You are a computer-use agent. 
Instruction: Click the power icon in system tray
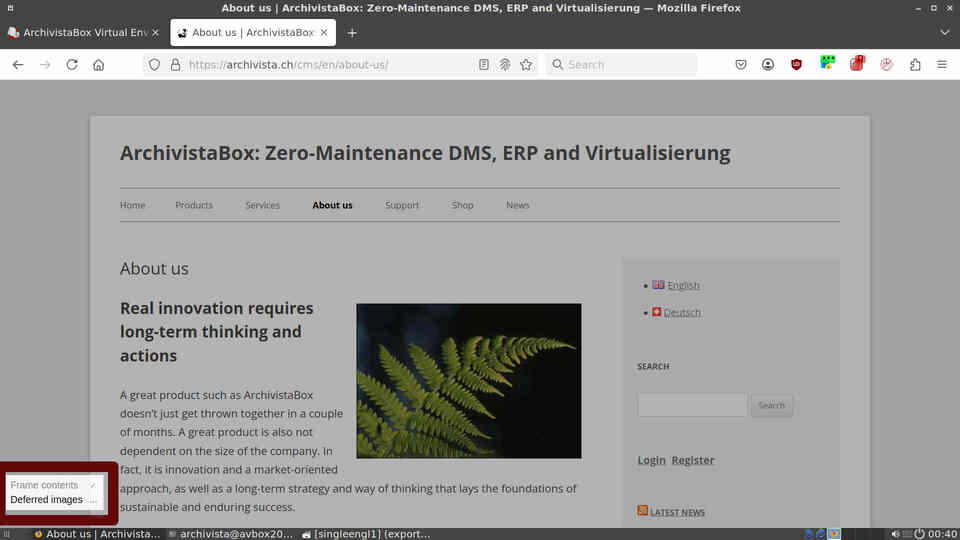pyautogui.click(x=919, y=534)
